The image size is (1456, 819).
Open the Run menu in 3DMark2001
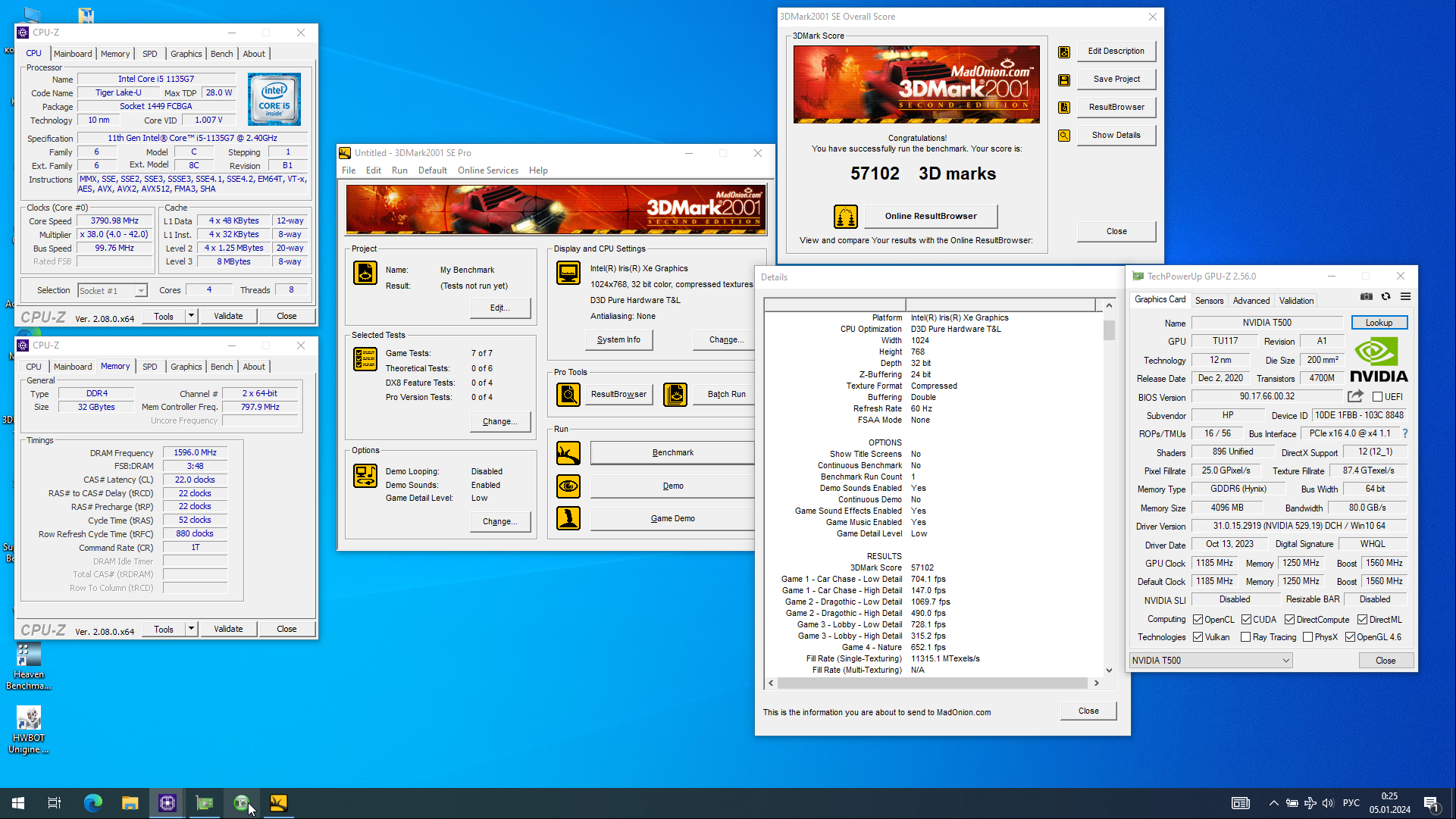click(399, 170)
